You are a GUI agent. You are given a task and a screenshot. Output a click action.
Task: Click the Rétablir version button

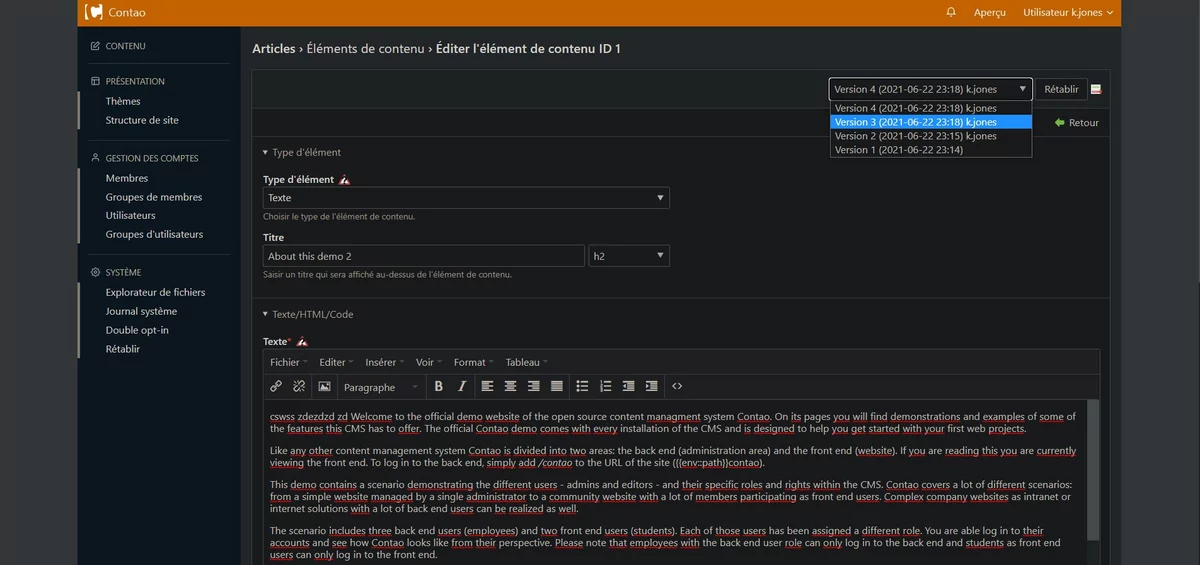1061,89
